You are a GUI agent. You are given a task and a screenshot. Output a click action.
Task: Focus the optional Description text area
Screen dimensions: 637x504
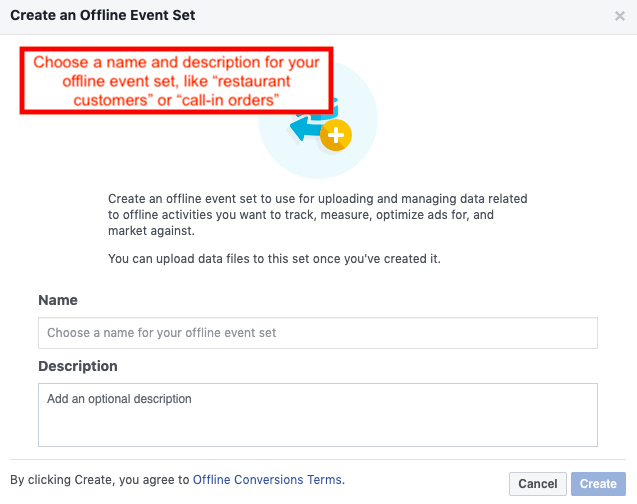click(318, 415)
